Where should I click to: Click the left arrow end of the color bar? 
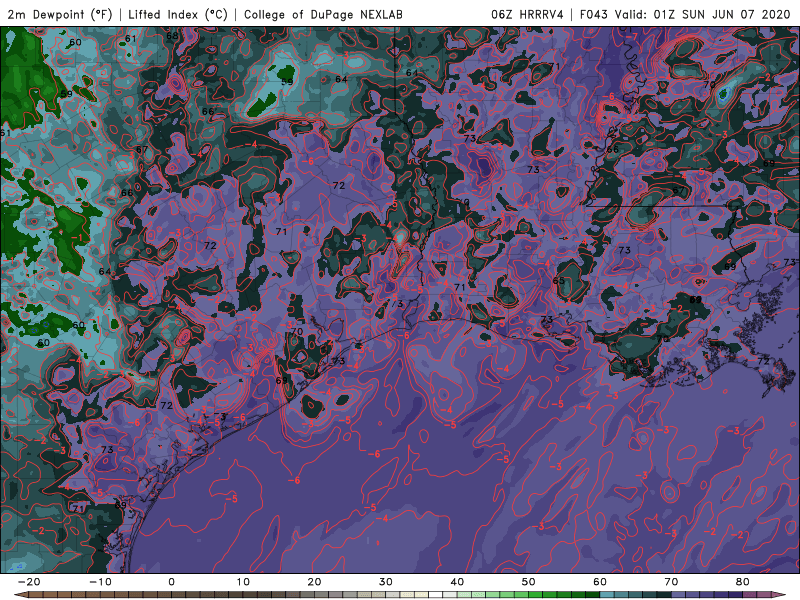(x=20, y=595)
